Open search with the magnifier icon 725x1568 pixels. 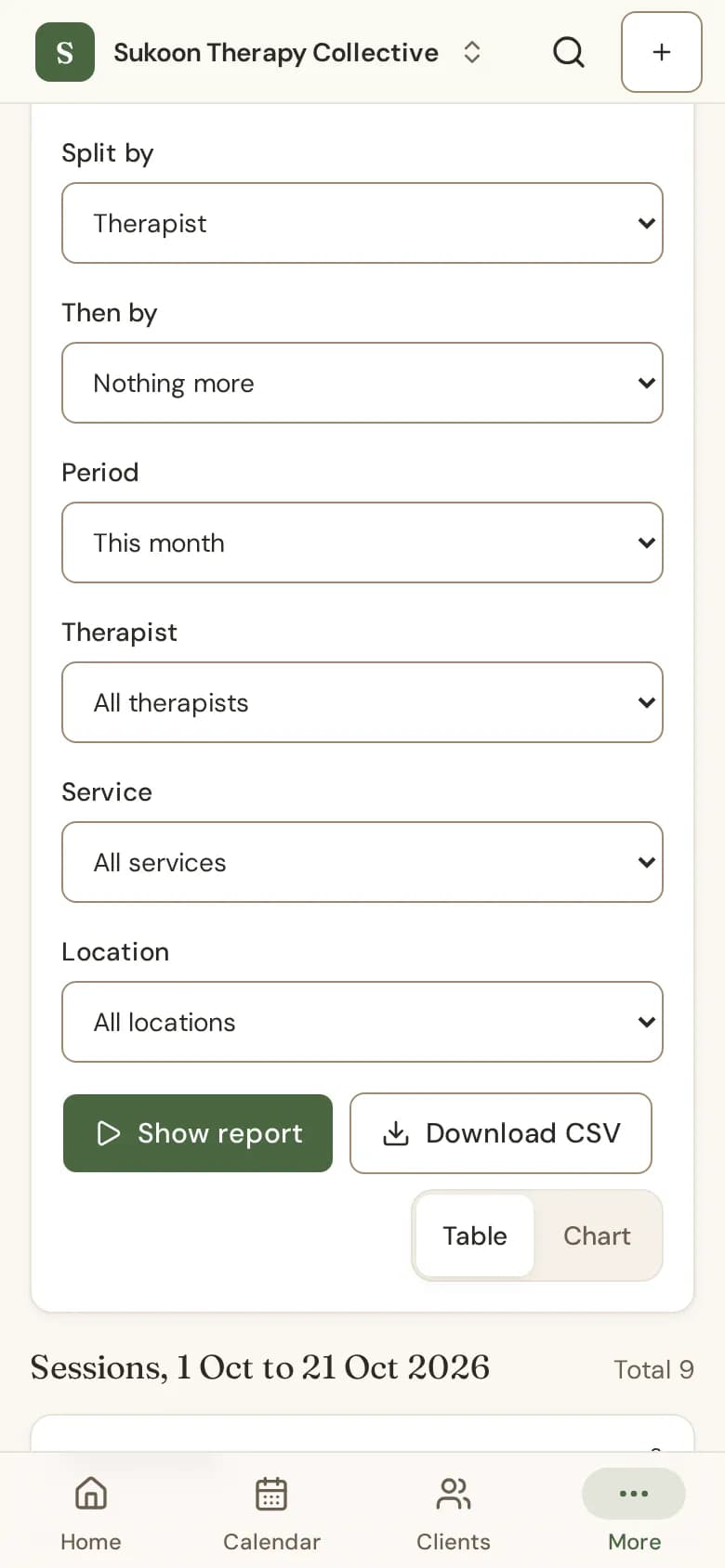coord(569,52)
